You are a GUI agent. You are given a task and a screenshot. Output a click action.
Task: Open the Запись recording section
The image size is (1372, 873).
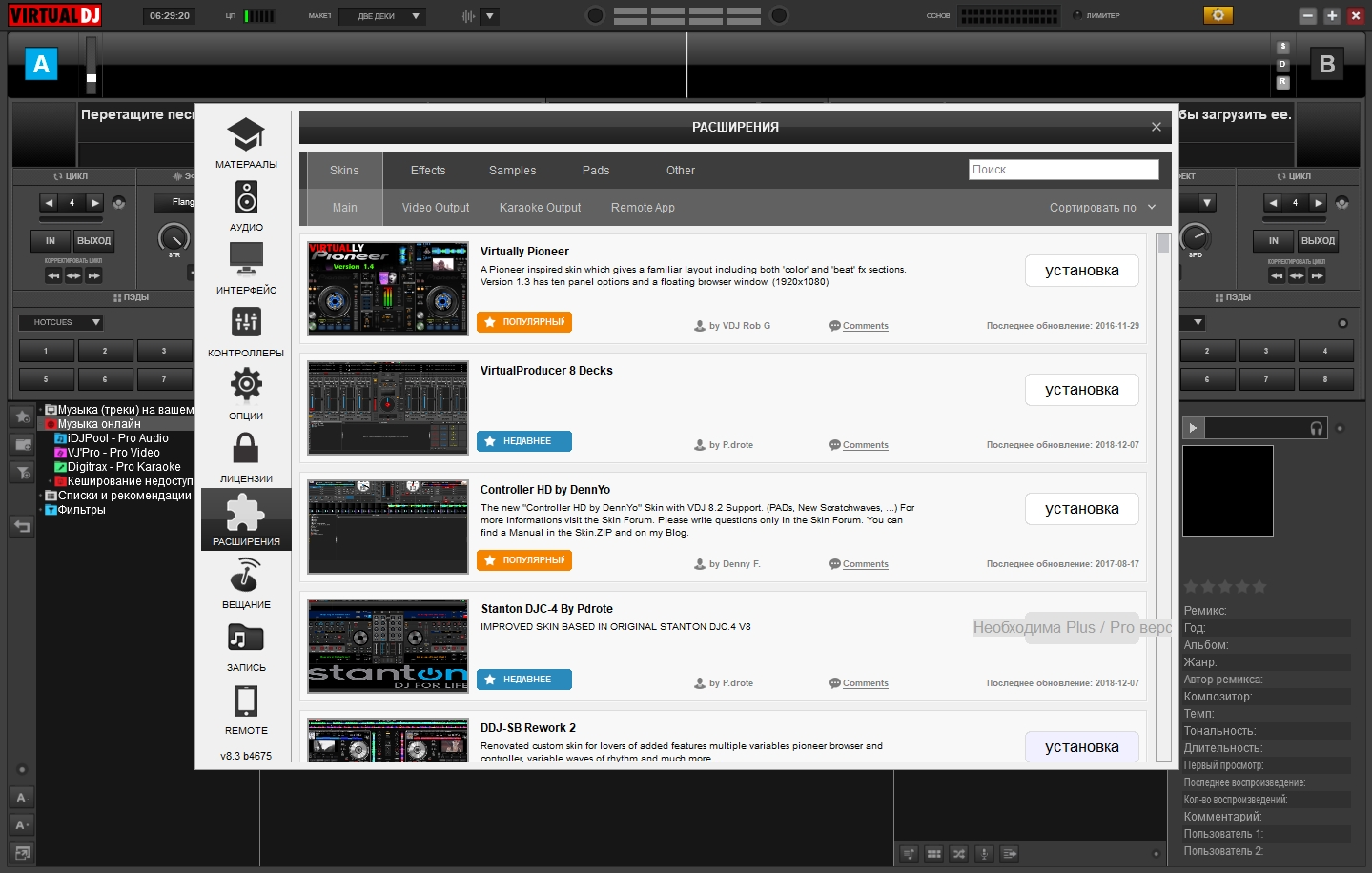pos(246,646)
